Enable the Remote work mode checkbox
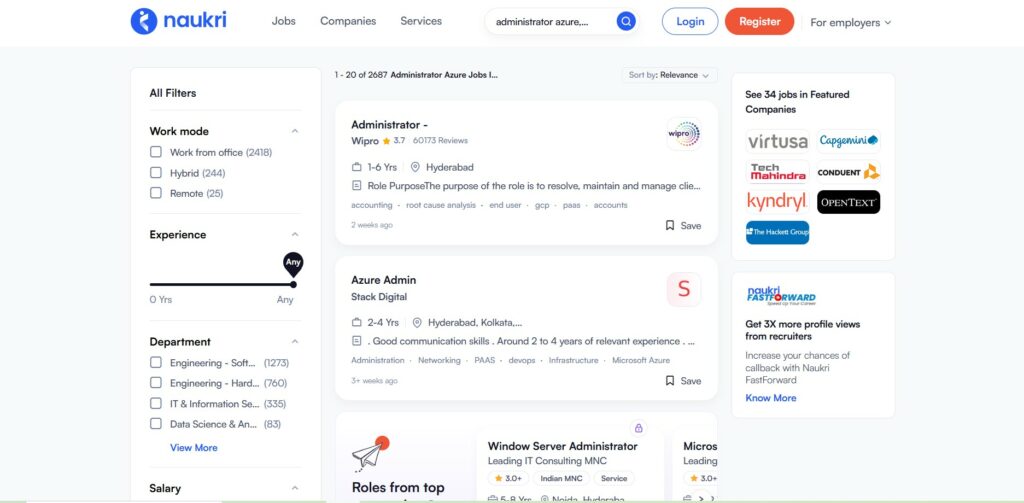This screenshot has height=503, width=1024. pyautogui.click(x=155, y=193)
